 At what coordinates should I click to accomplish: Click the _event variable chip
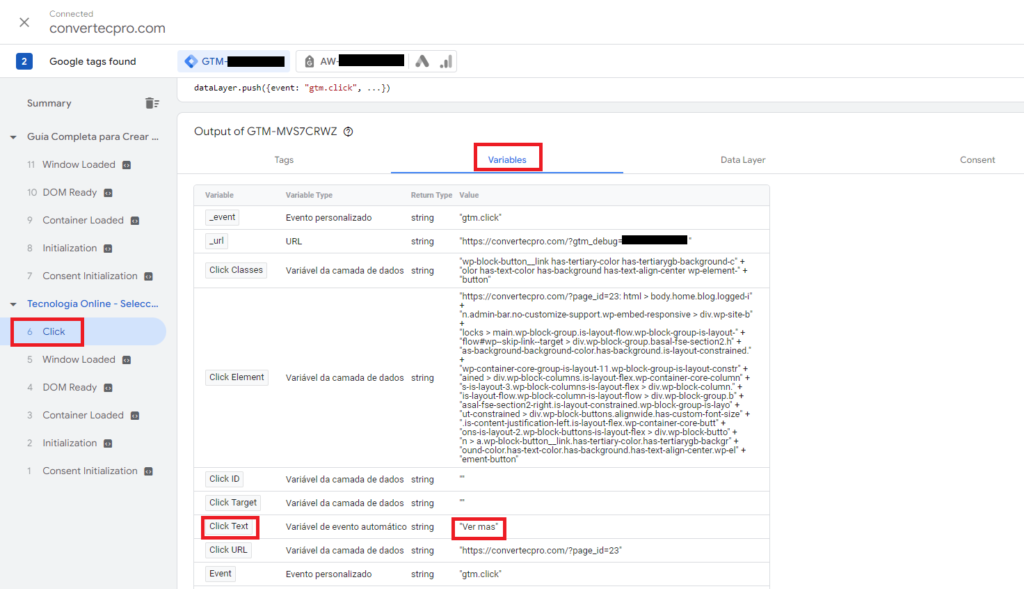tap(222, 217)
